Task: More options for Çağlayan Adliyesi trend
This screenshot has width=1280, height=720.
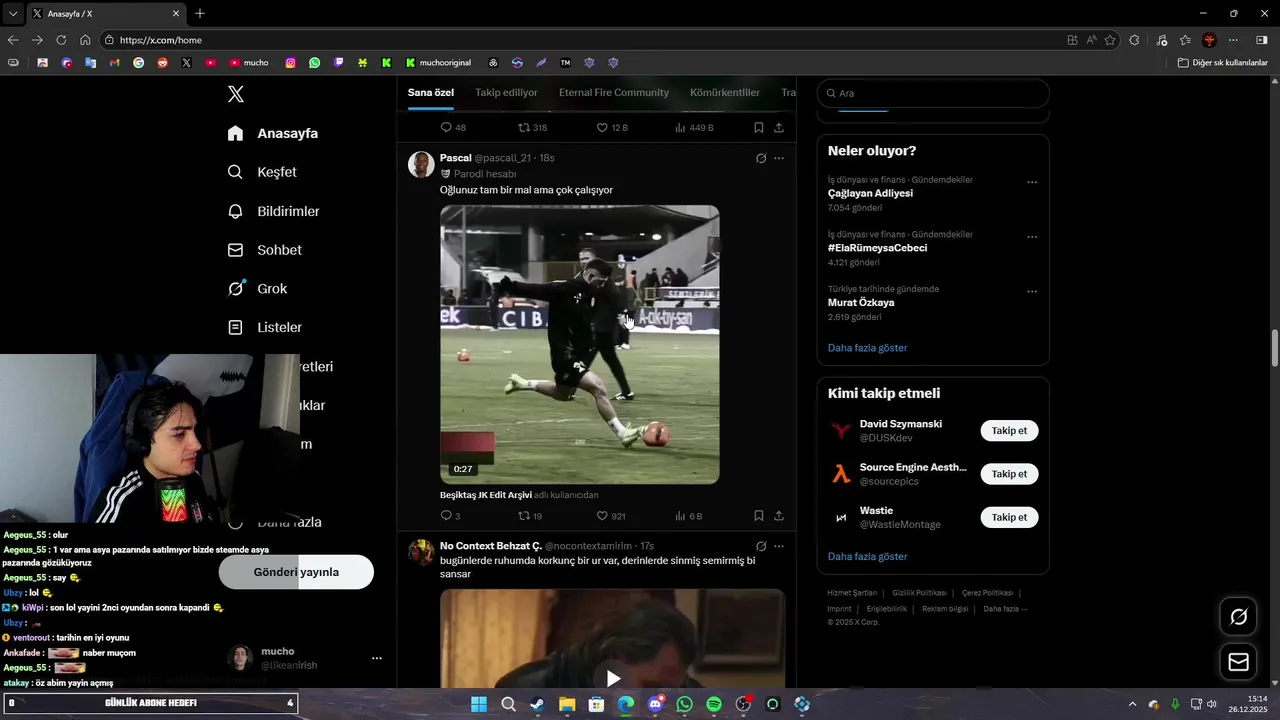Action: click(x=1032, y=182)
